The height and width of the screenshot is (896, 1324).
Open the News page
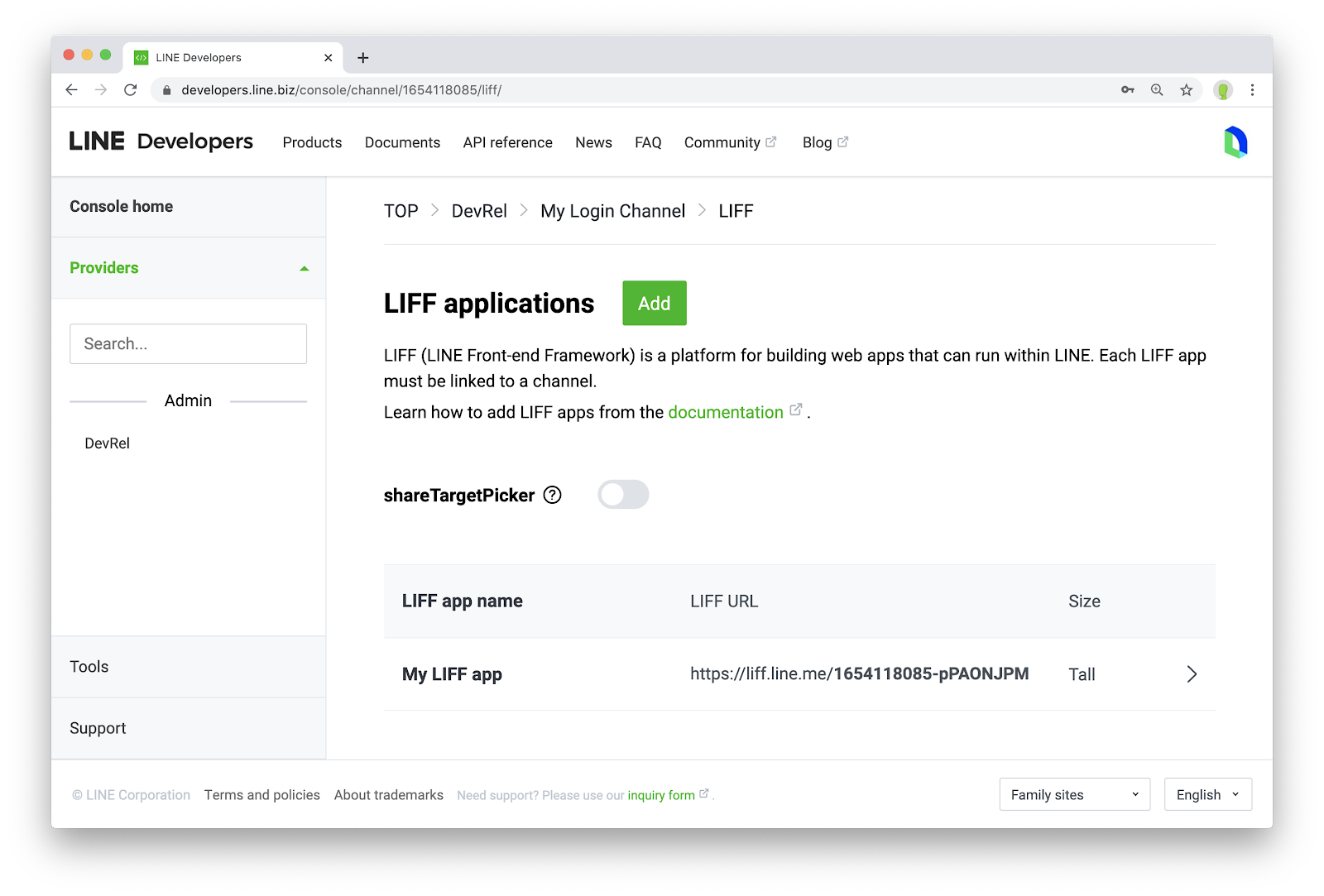[x=593, y=142]
